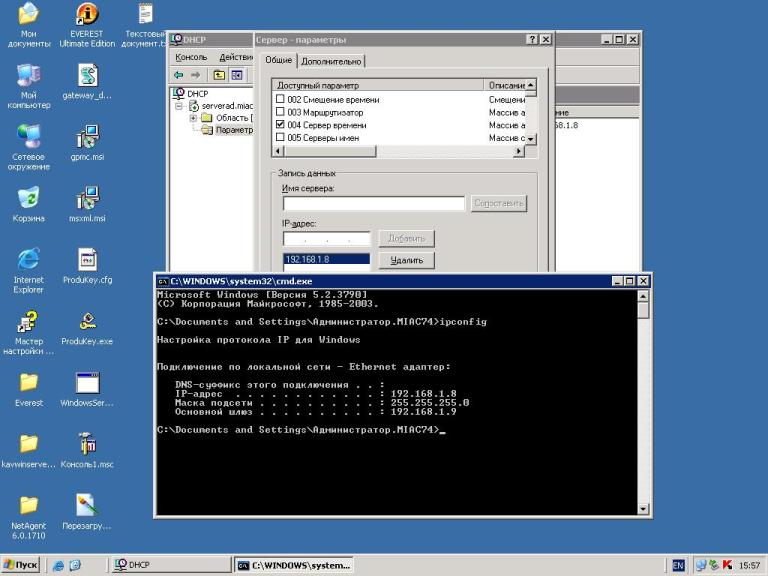Viewport: 768px width, 576px height.
Task: Click the options list horizontal scrollbar
Action: 399,151
